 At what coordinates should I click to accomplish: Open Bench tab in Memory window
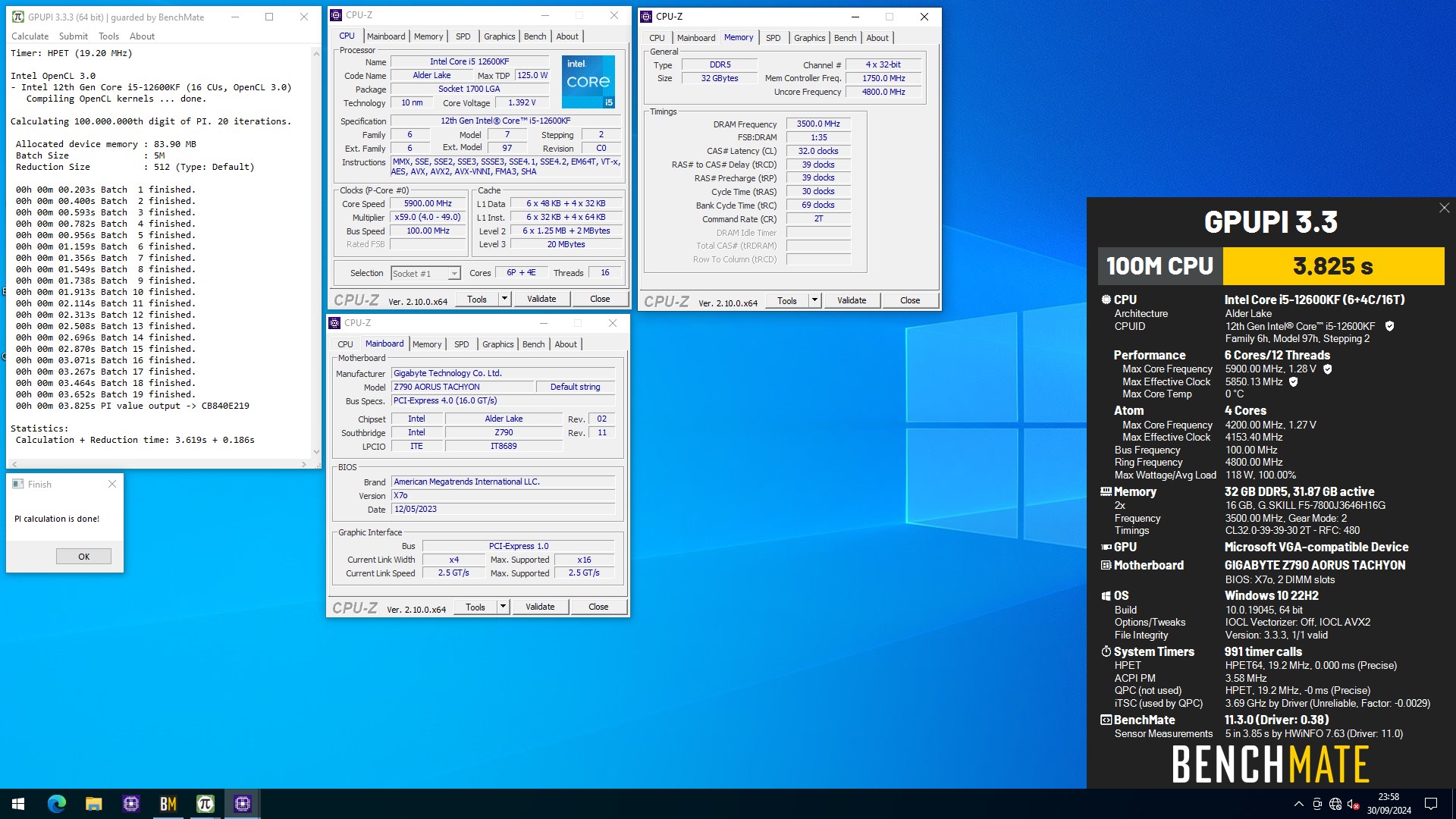[845, 38]
